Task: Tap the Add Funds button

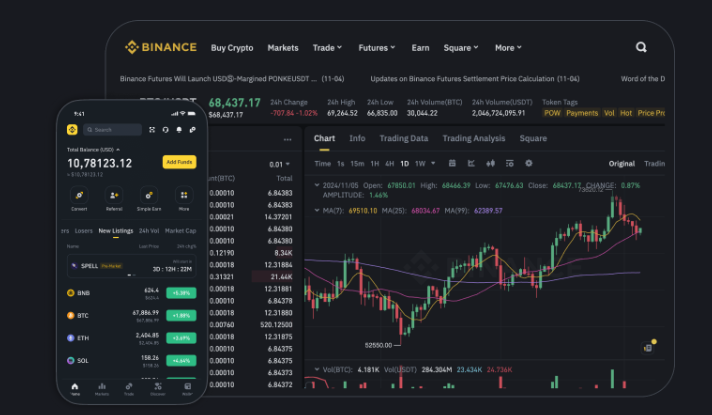Action: 179,162
